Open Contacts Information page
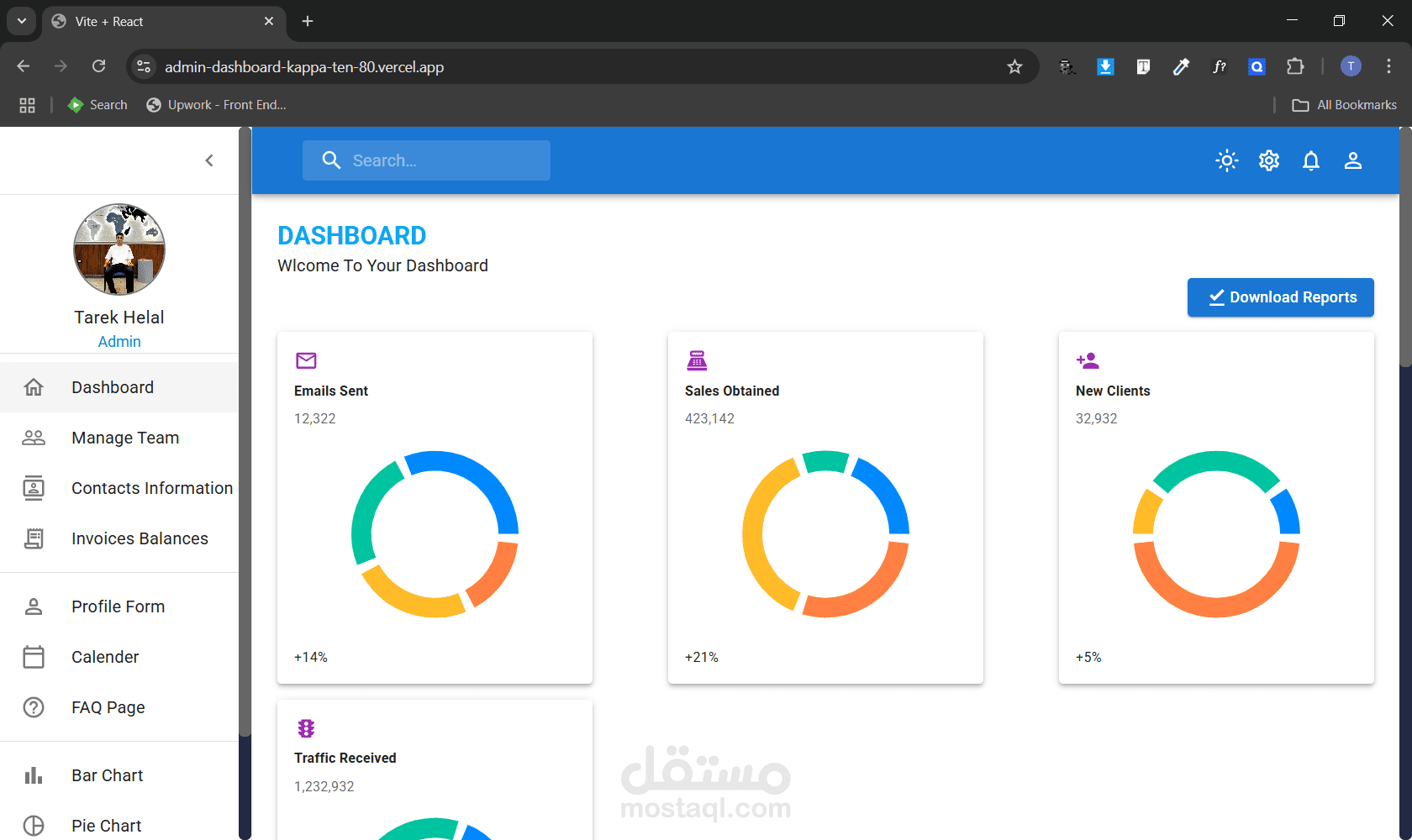This screenshot has width=1412, height=840. coord(119,488)
